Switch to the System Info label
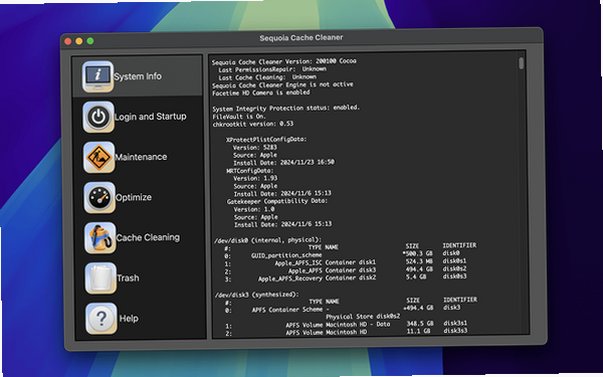The image size is (603, 377). coord(137,76)
